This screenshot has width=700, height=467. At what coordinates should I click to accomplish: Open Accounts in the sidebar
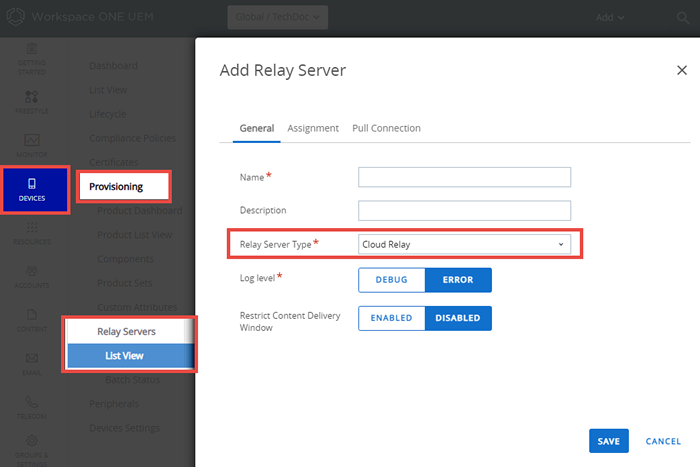[32, 277]
